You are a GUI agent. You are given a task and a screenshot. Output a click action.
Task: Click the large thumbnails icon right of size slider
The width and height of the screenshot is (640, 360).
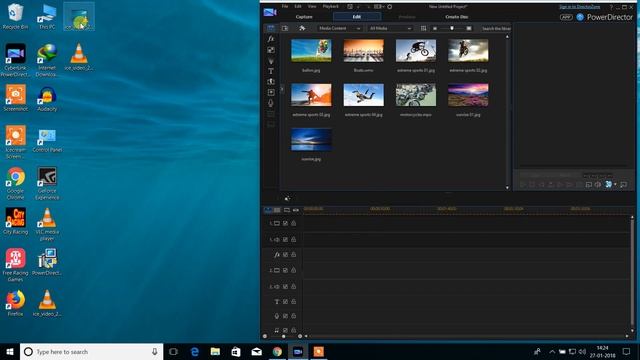(469, 28)
